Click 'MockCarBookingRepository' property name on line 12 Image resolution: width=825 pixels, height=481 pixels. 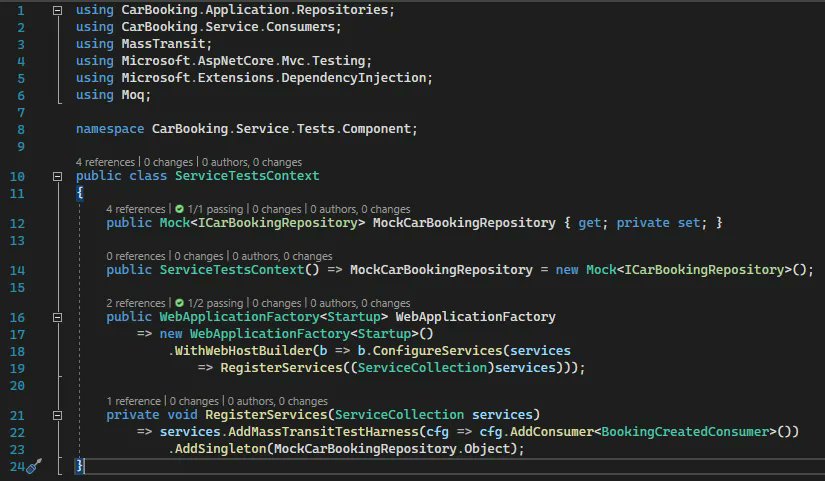464,223
